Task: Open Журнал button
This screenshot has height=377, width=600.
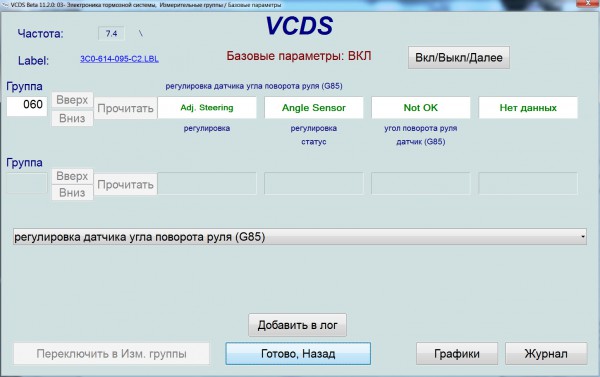Action: (546, 354)
